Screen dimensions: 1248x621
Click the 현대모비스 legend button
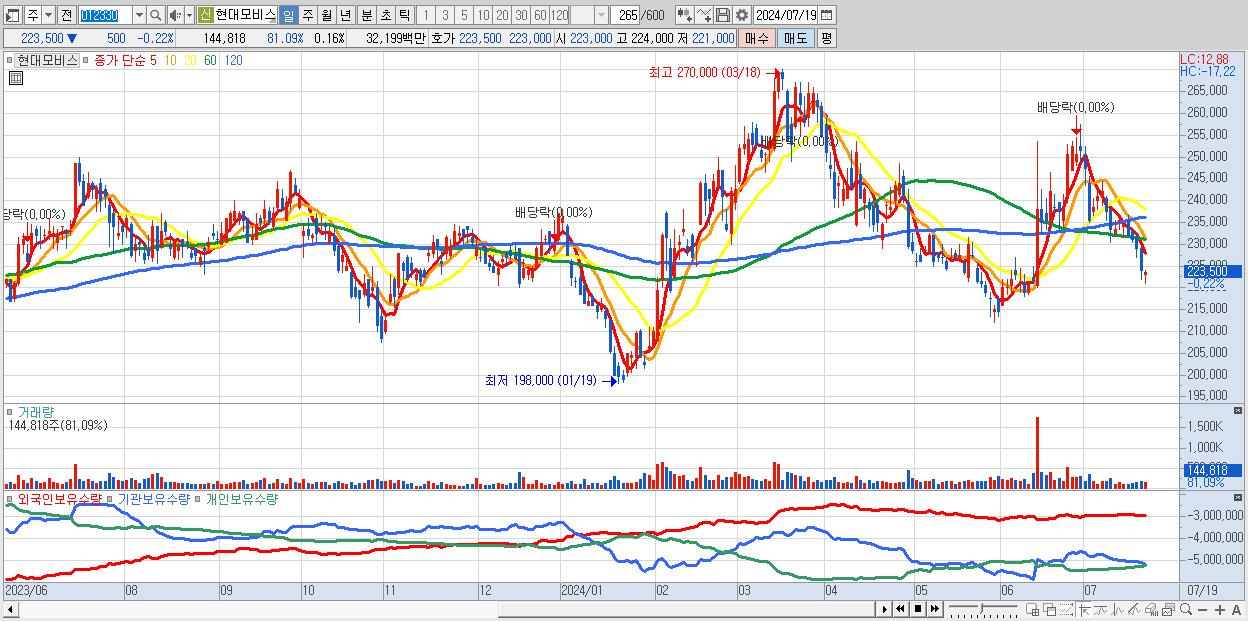pyautogui.click(x=46, y=60)
